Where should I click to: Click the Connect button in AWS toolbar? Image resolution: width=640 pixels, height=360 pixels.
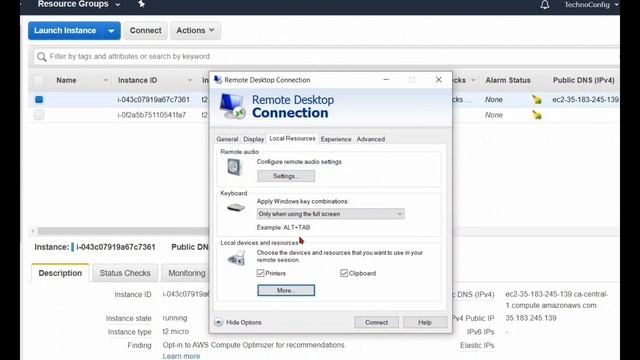146,31
